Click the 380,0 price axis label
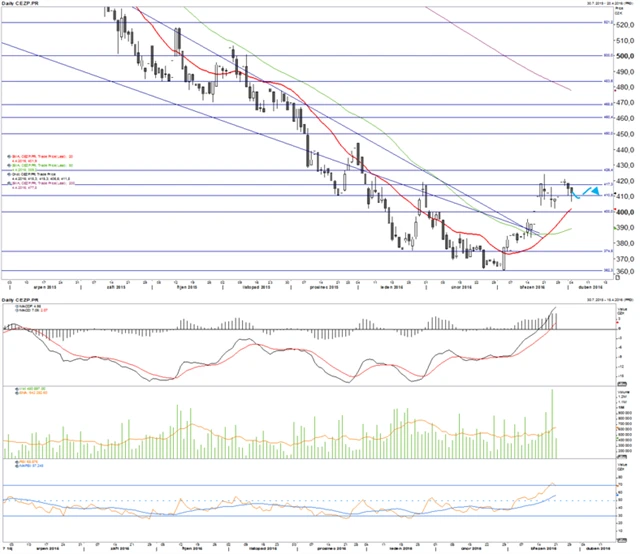The height and width of the screenshot is (554, 640). (x=625, y=243)
